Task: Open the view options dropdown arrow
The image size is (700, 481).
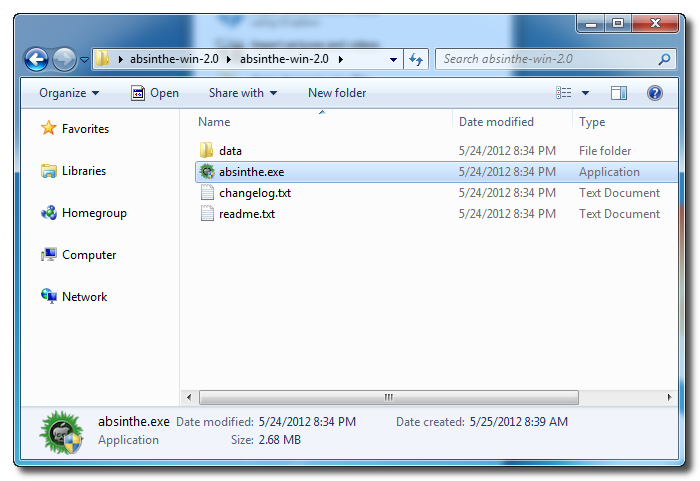Action: click(585, 93)
